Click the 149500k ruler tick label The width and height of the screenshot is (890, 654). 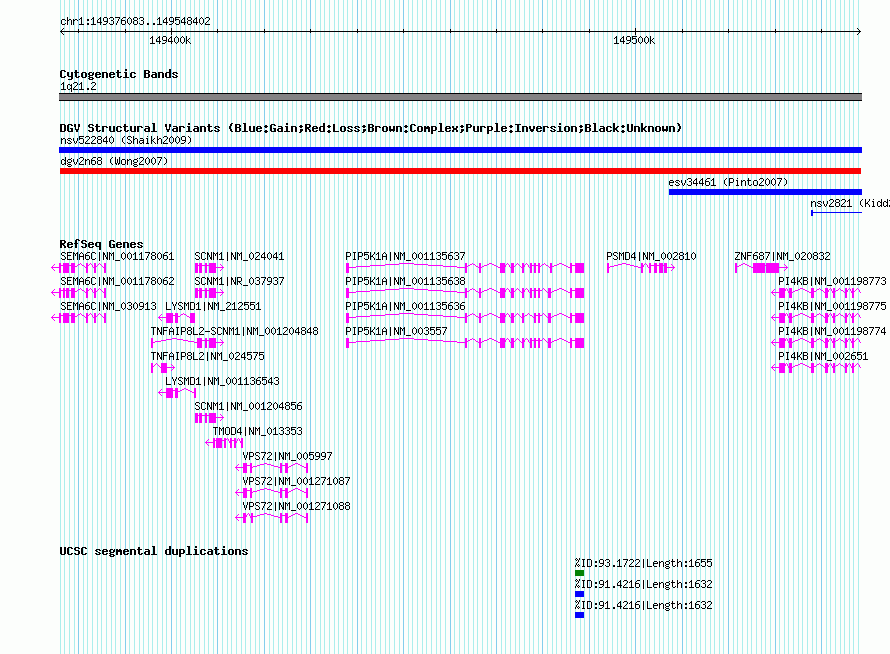(634, 40)
